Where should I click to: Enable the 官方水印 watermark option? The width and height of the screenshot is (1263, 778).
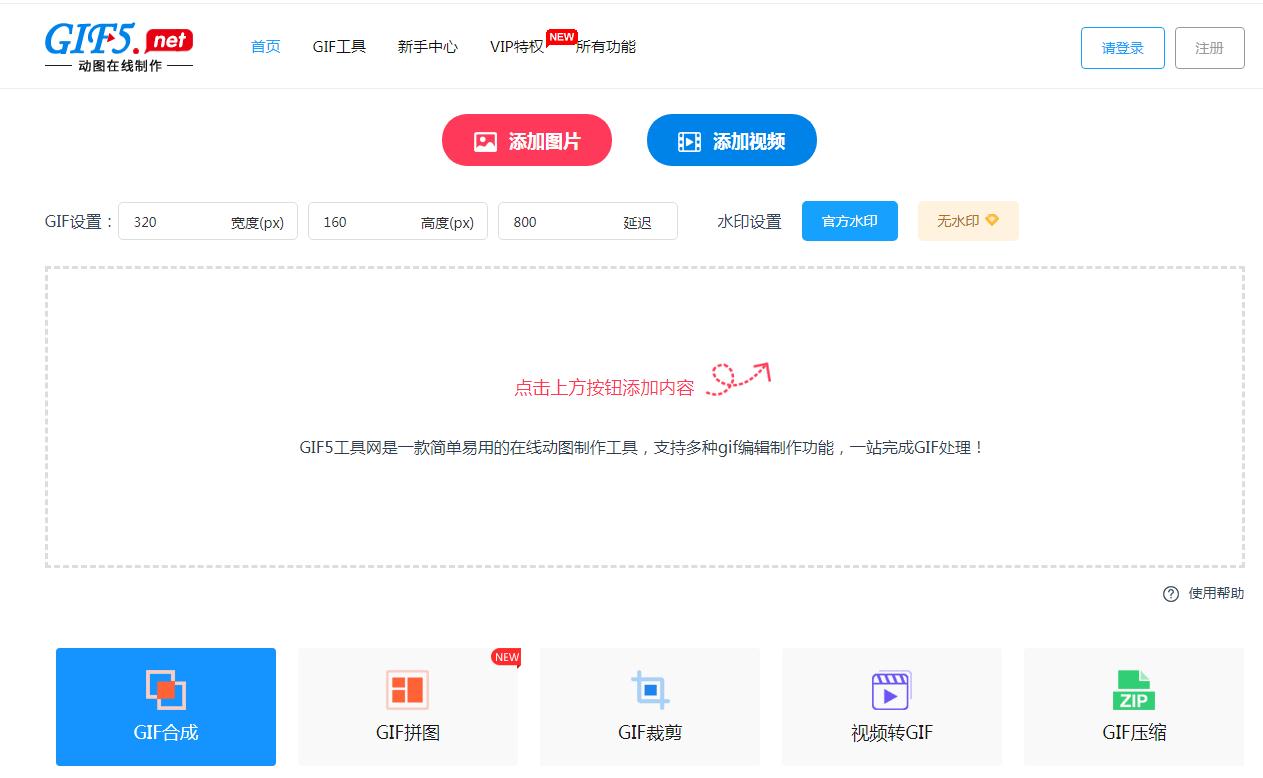849,220
